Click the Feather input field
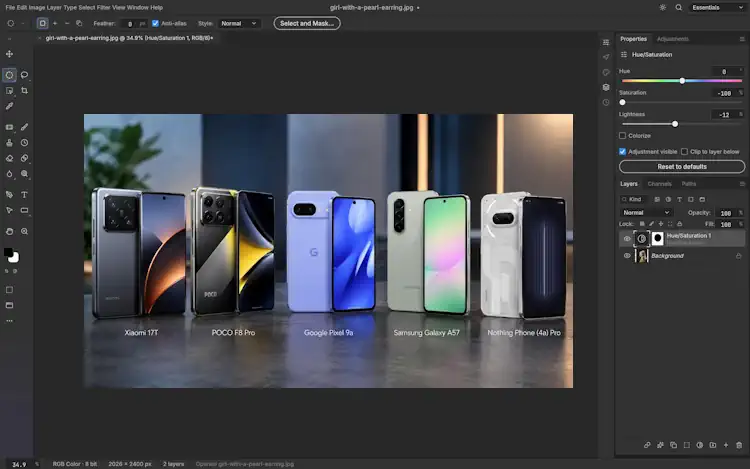The height and width of the screenshot is (469, 750). 133,23
